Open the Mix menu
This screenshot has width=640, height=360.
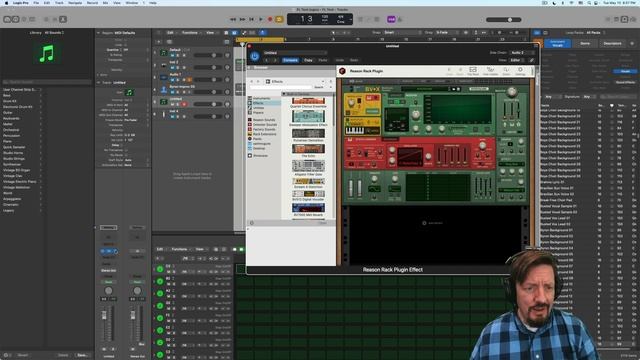click(105, 3)
